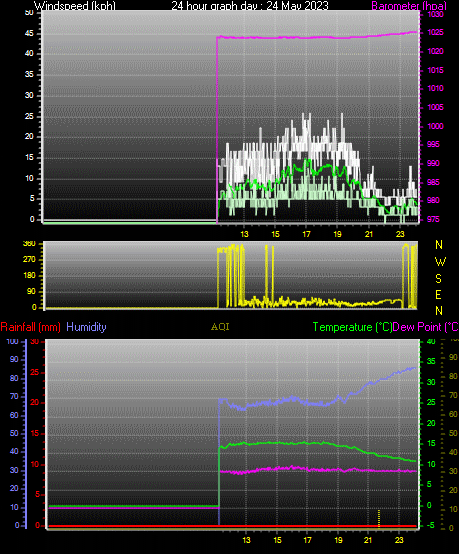Select the 1000 barometer scale value
Image resolution: width=459 pixels, height=554 pixels.
coord(435,126)
